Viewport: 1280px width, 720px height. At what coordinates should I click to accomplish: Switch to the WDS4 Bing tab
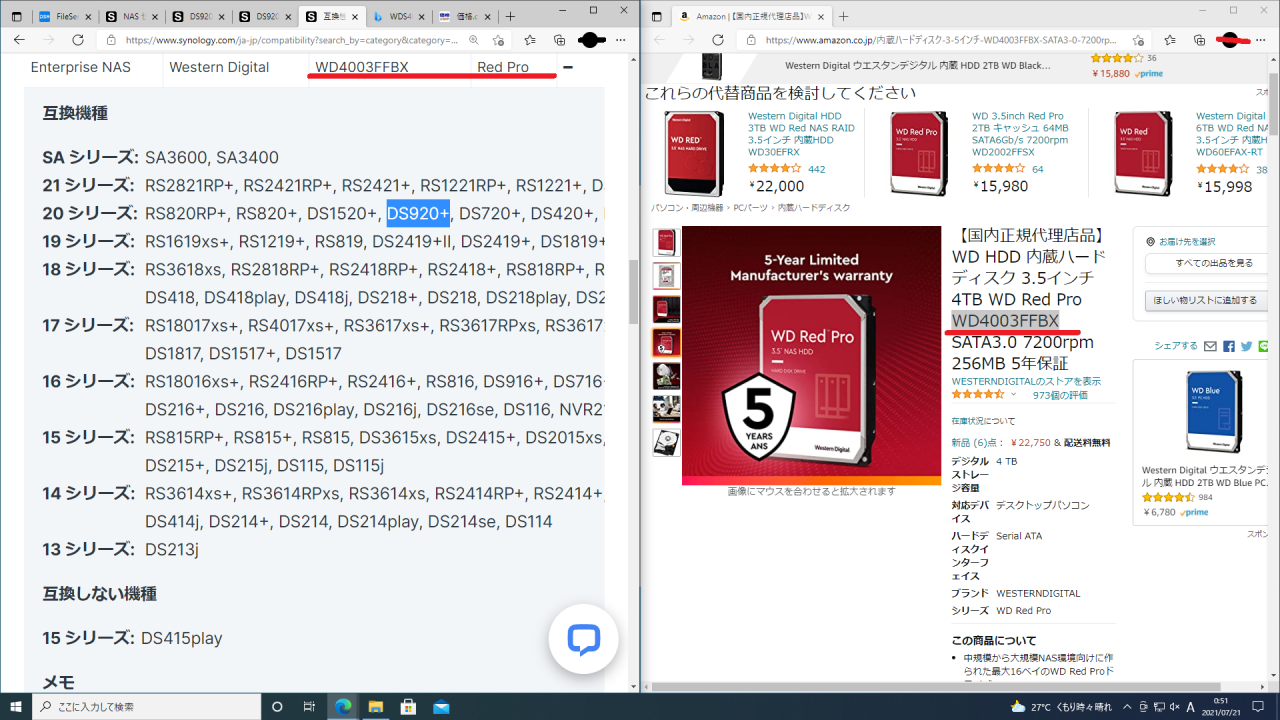[x=398, y=17]
